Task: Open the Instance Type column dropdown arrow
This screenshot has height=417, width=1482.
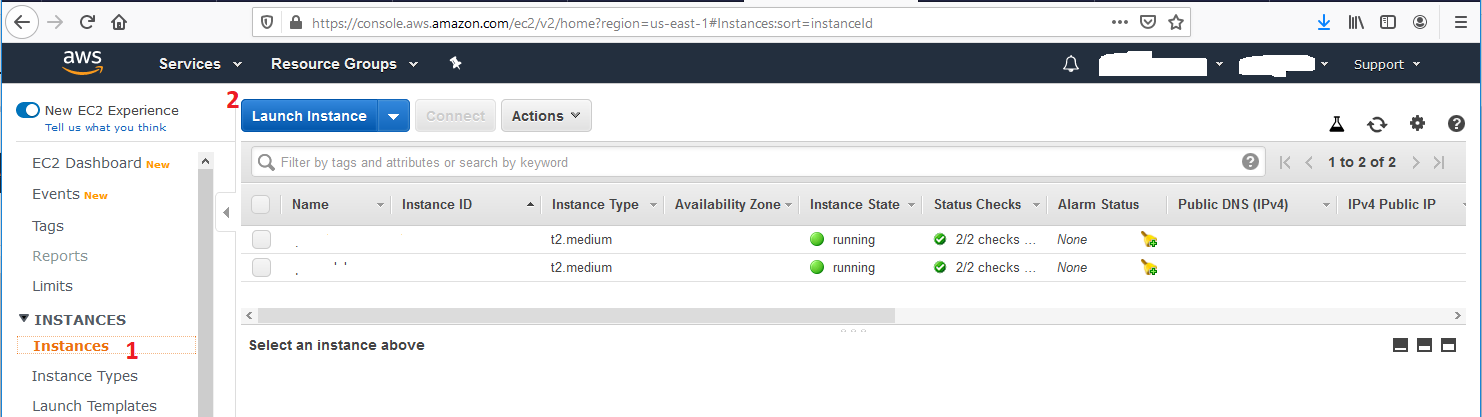Action: coord(653,205)
